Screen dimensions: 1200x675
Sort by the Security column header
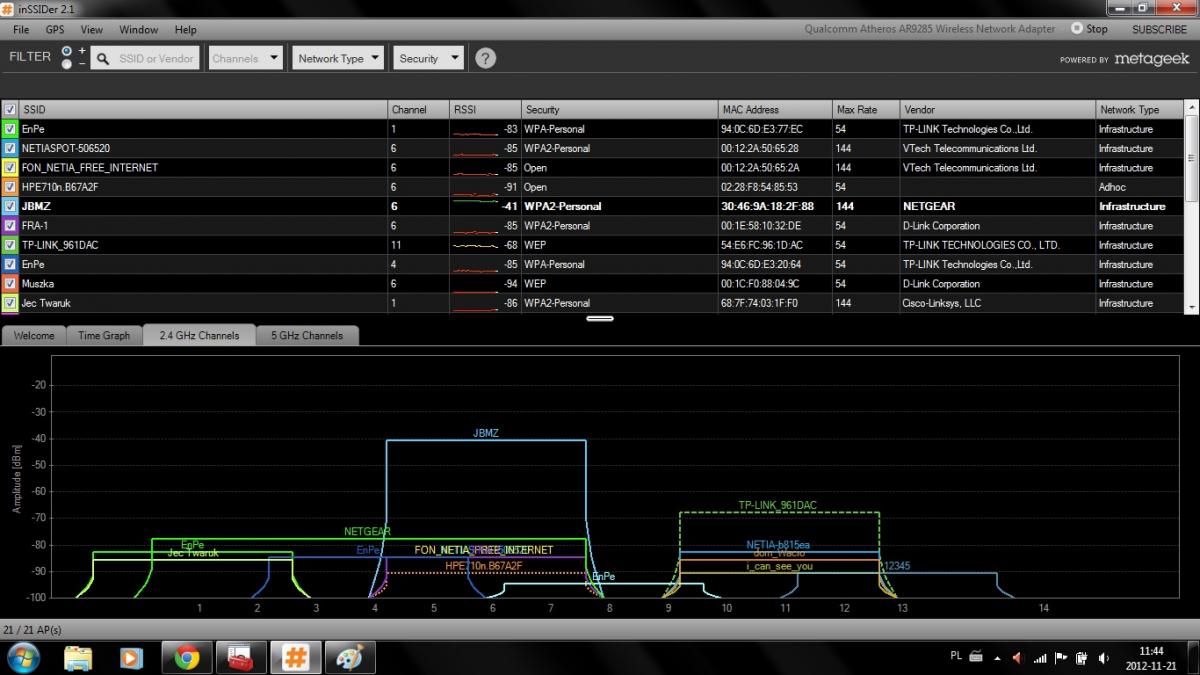coord(619,109)
